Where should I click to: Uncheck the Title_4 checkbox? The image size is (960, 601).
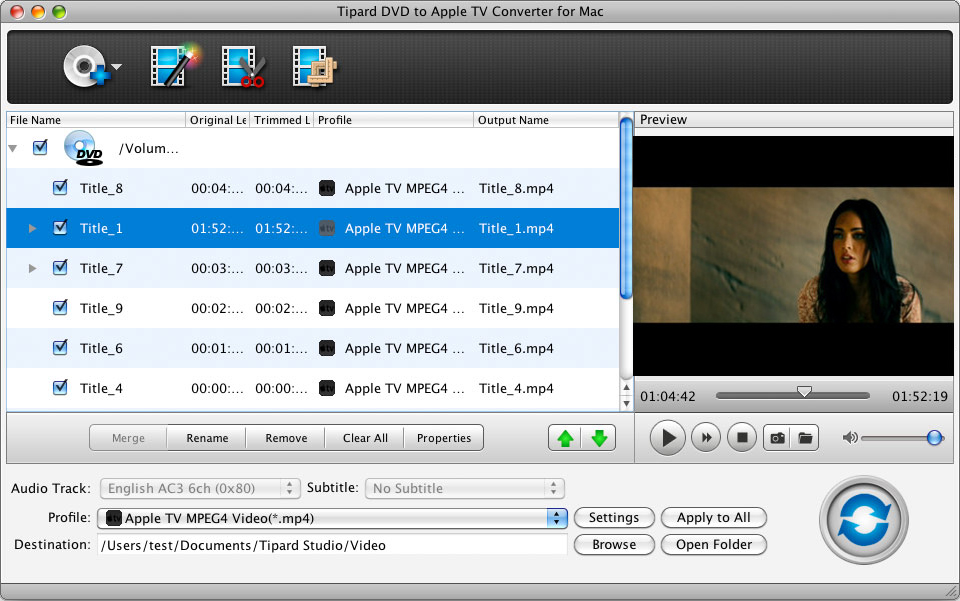click(x=60, y=388)
